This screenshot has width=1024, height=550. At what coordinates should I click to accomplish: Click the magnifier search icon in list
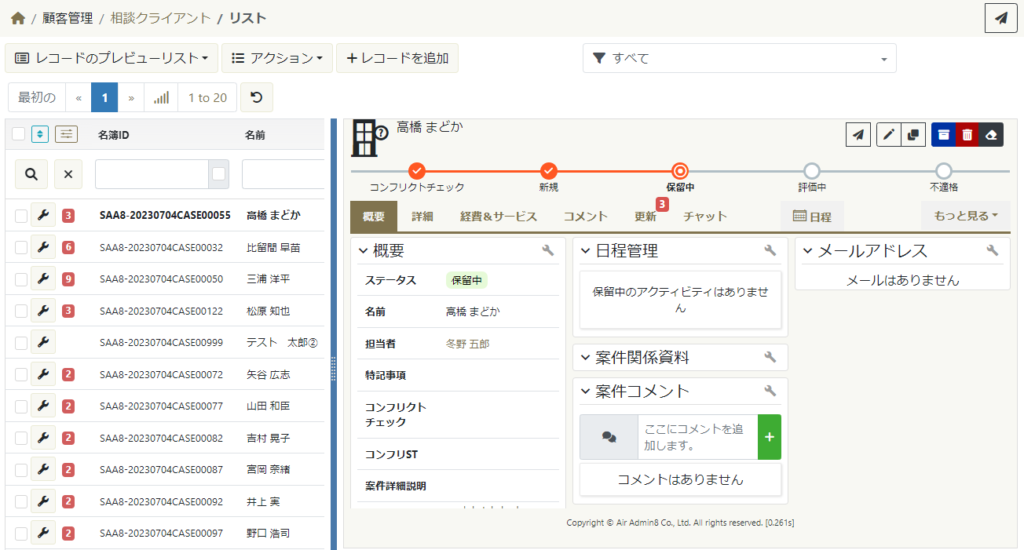(31, 174)
